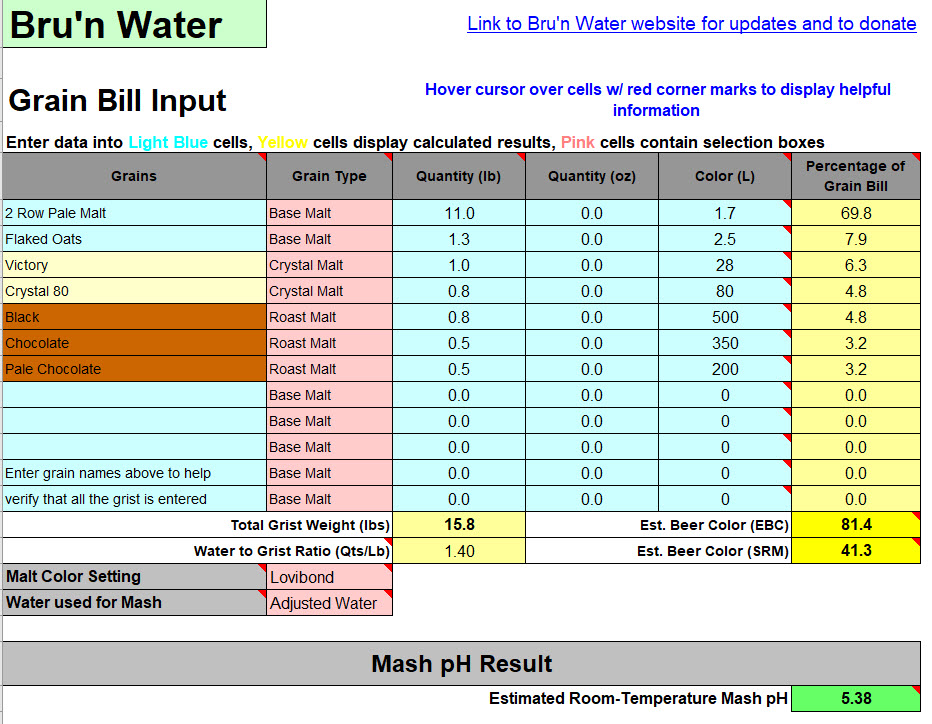Click the 'Grains' column header

tap(134, 176)
